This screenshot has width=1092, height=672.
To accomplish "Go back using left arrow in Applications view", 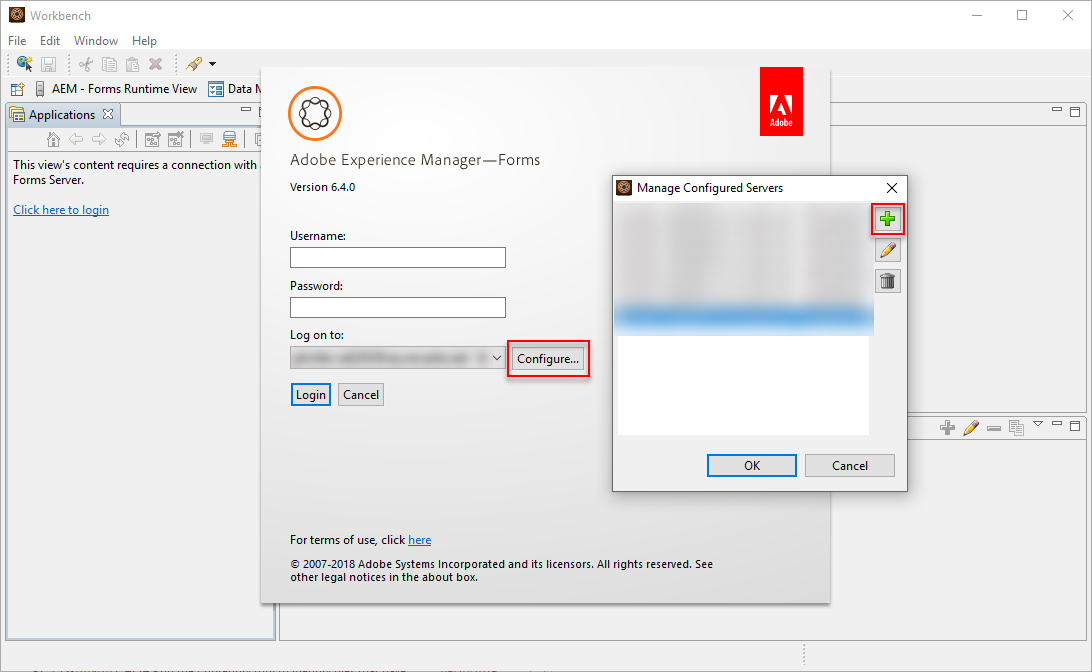I will pyautogui.click(x=76, y=139).
